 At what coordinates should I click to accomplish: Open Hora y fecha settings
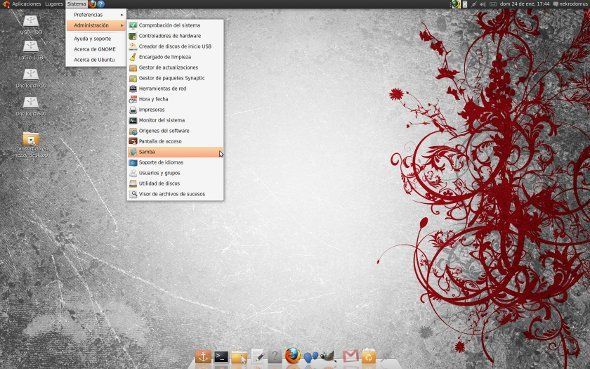(x=175, y=99)
